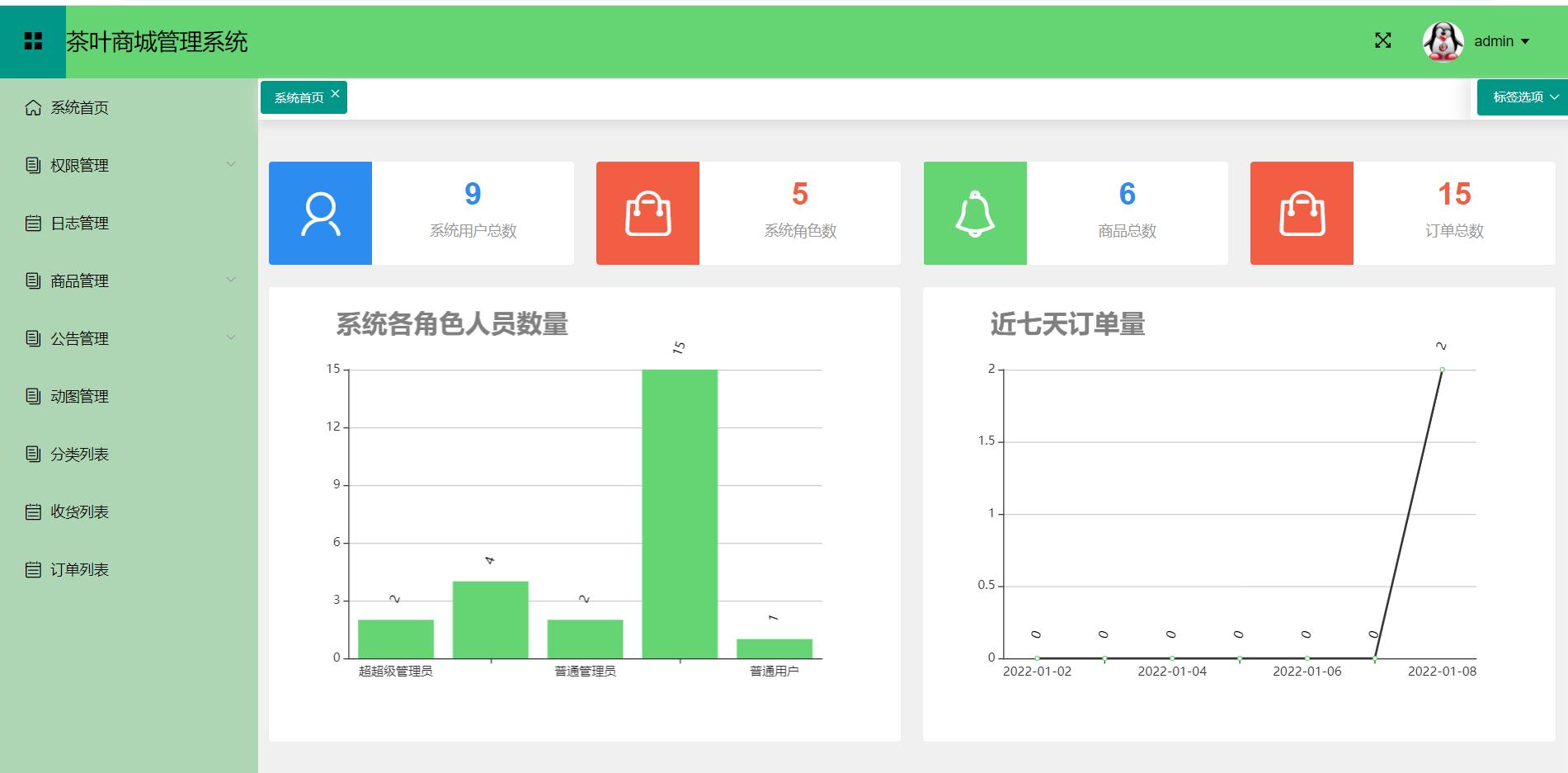This screenshot has width=1568, height=773.
Task: Click the bell icon on 商品总数 card
Action: (x=975, y=212)
